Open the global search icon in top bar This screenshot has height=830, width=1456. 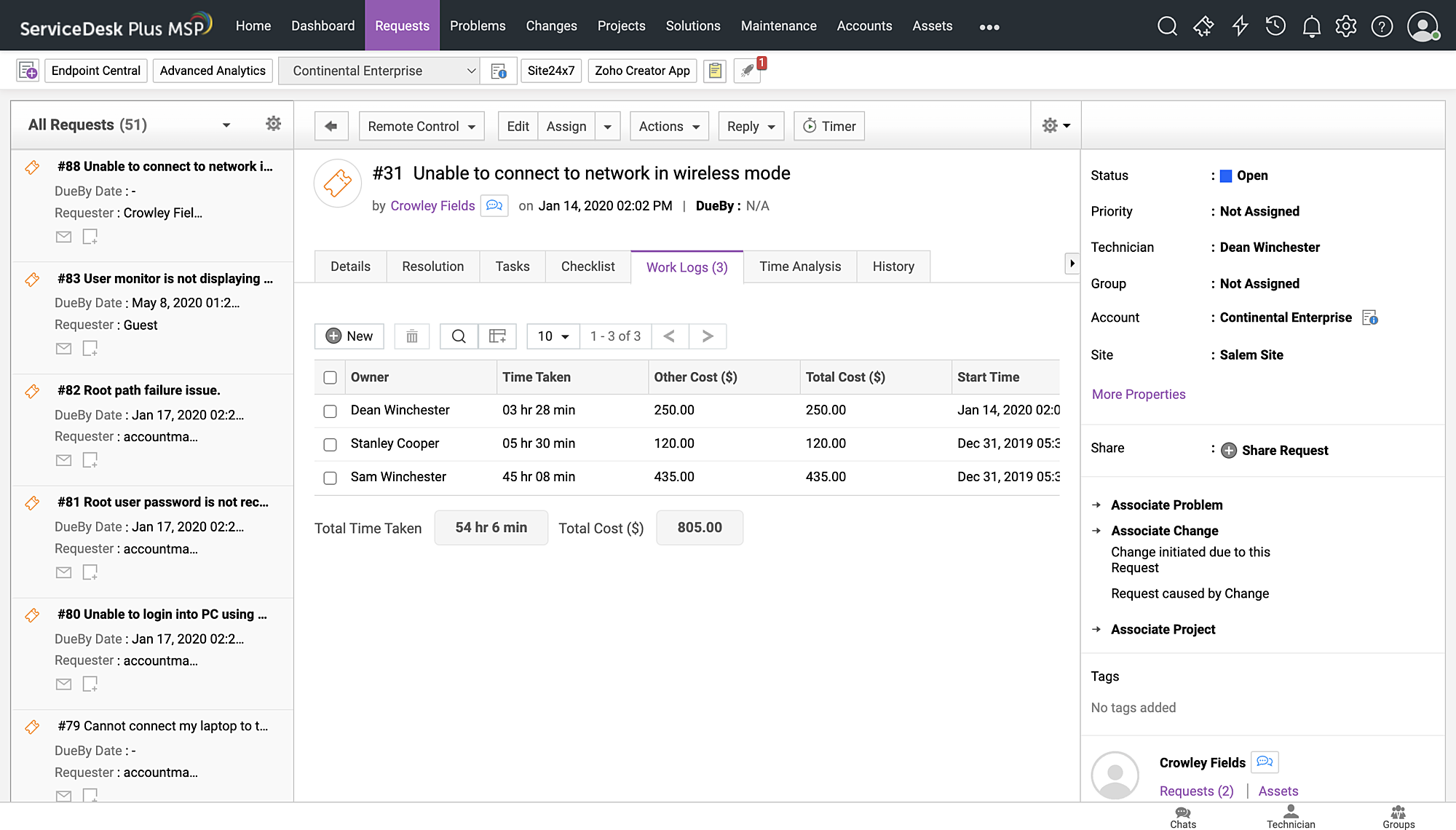[1167, 25]
